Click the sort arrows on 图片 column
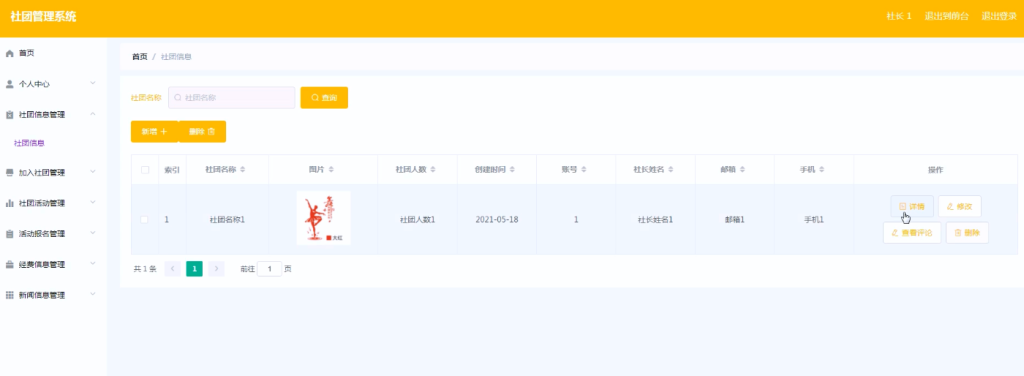This screenshot has height=376, width=1024. pos(331,170)
